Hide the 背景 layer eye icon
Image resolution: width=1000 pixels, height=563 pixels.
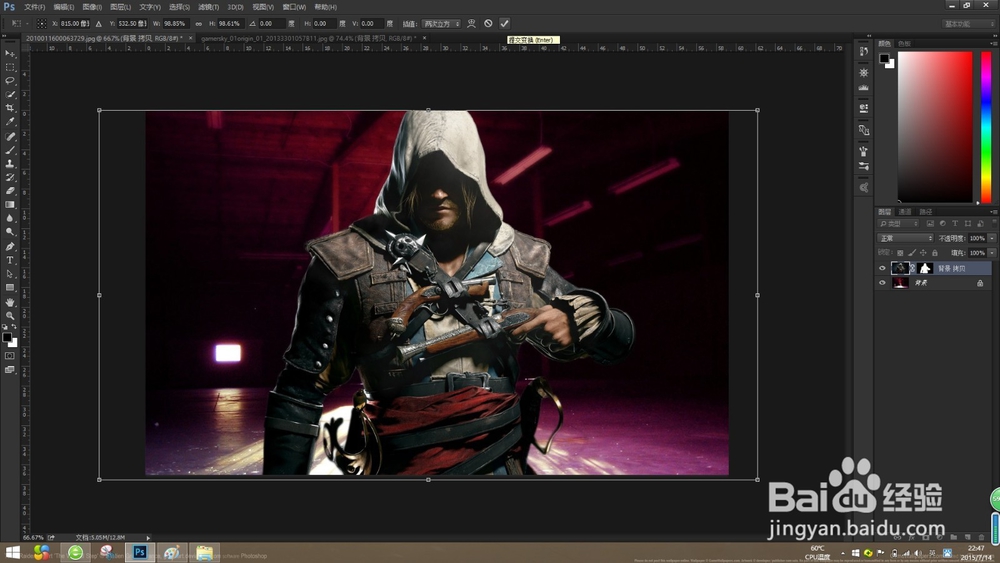pos(882,282)
